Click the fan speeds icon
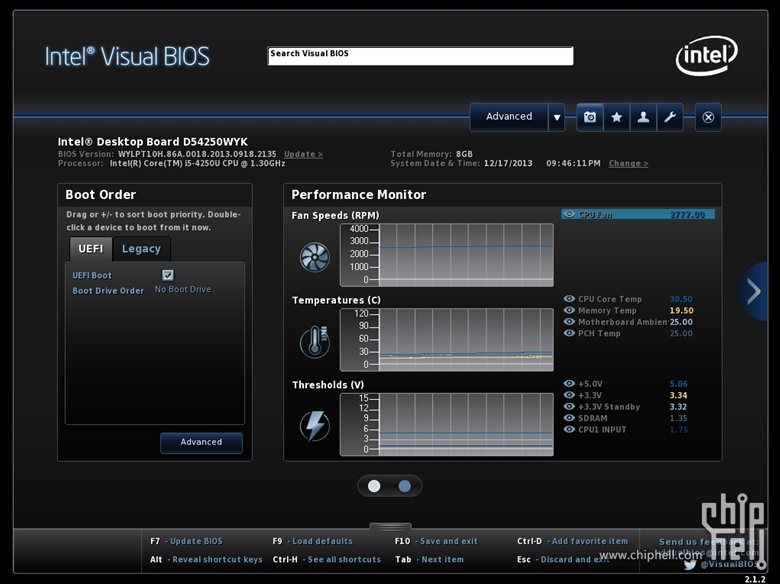The width and height of the screenshot is (780, 584). (x=314, y=257)
